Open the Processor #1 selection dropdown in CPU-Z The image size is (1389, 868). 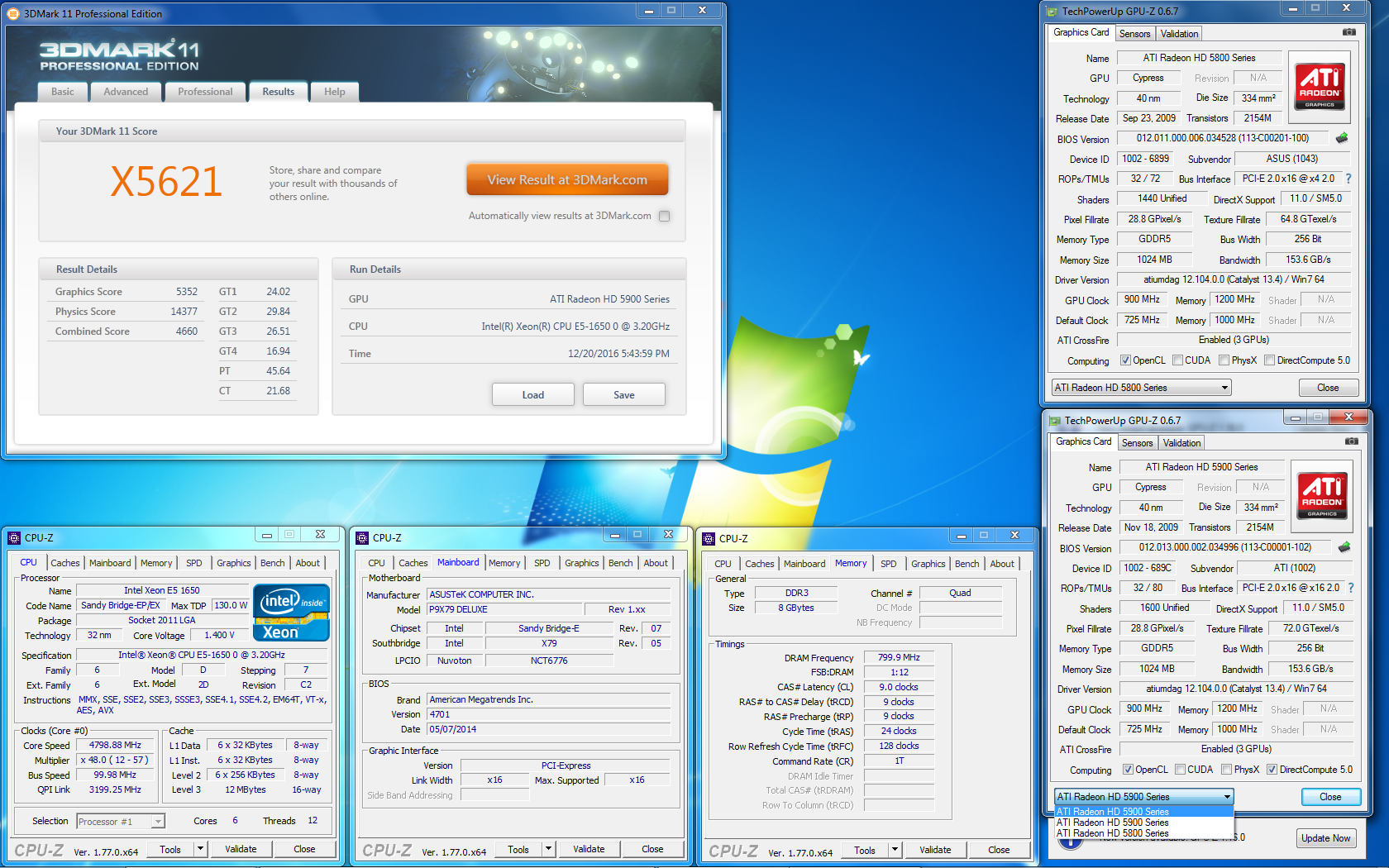[x=121, y=821]
